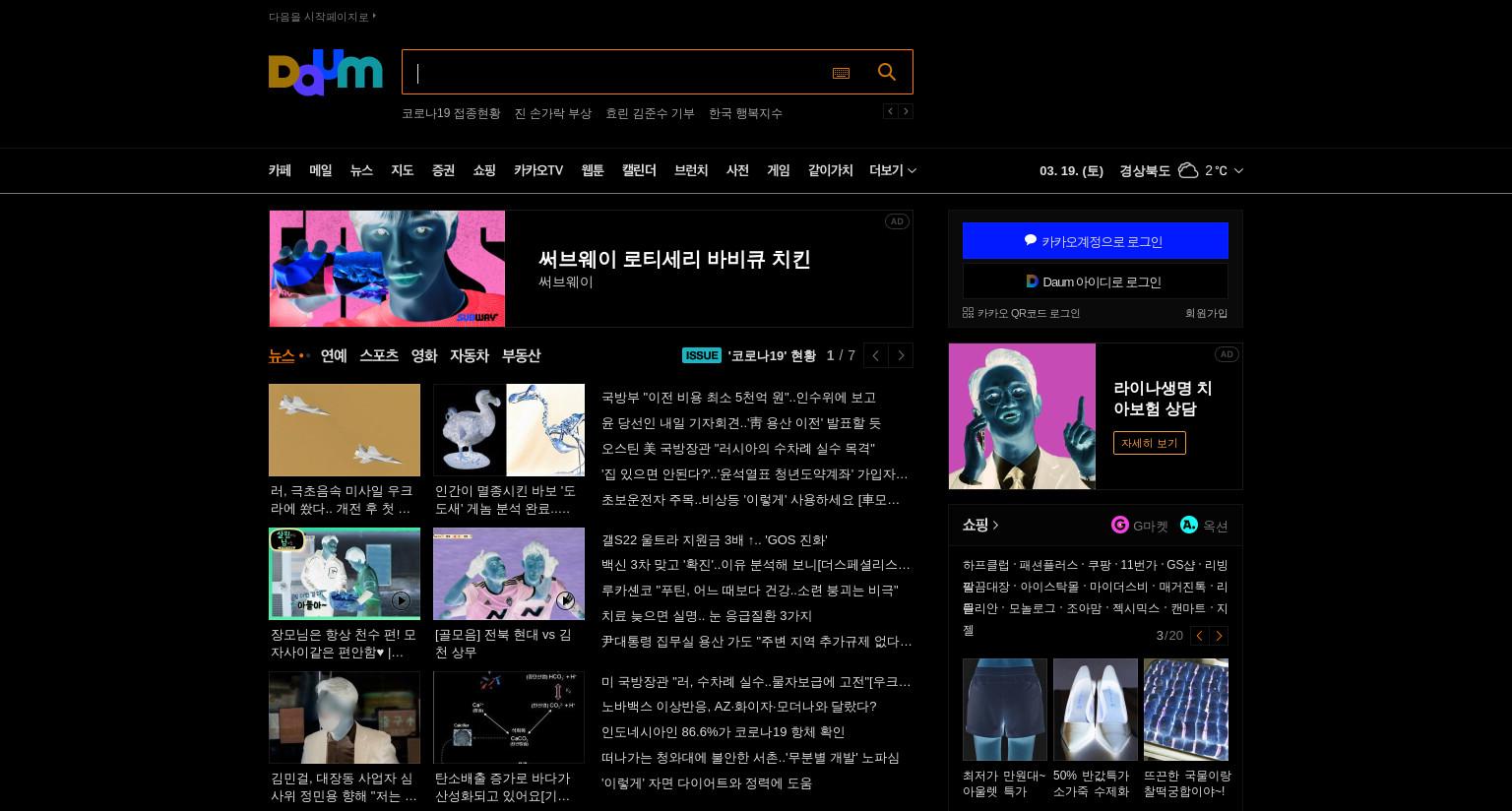Image resolution: width=1512 pixels, height=811 pixels.
Task: Click '코로나19' 현황 issue link
Action: (x=772, y=355)
